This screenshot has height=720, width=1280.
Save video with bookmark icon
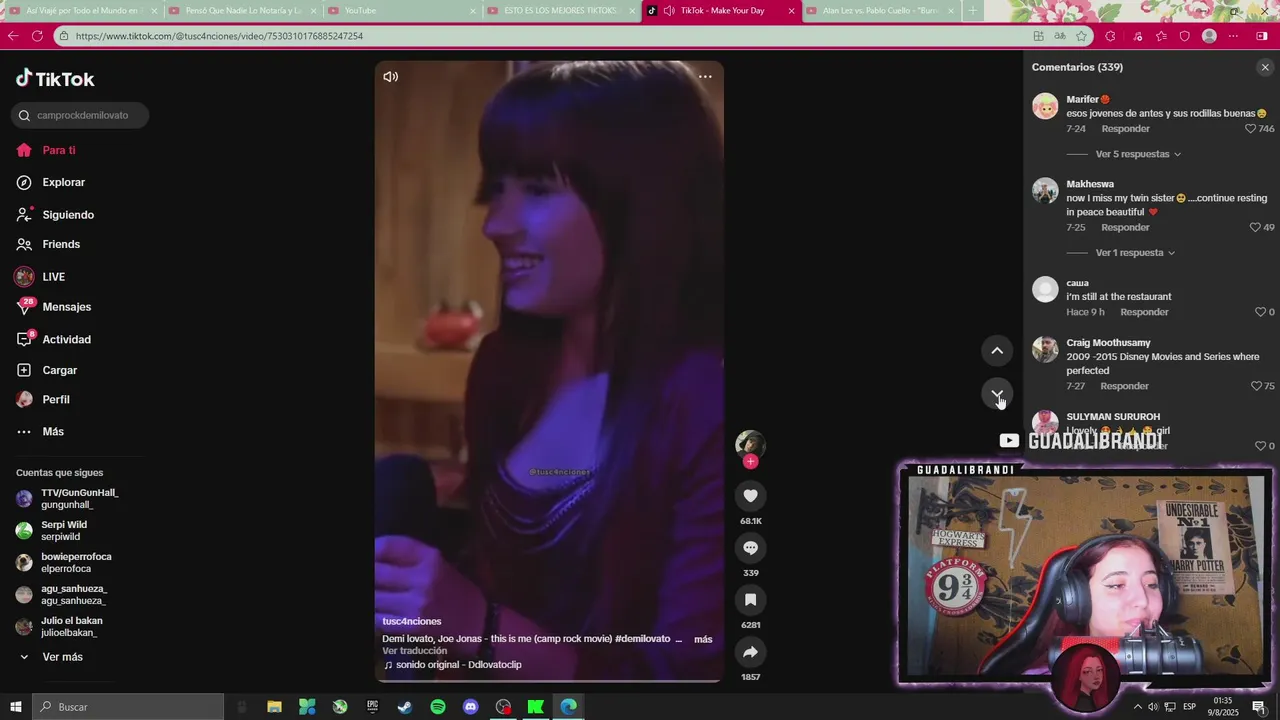(750, 600)
